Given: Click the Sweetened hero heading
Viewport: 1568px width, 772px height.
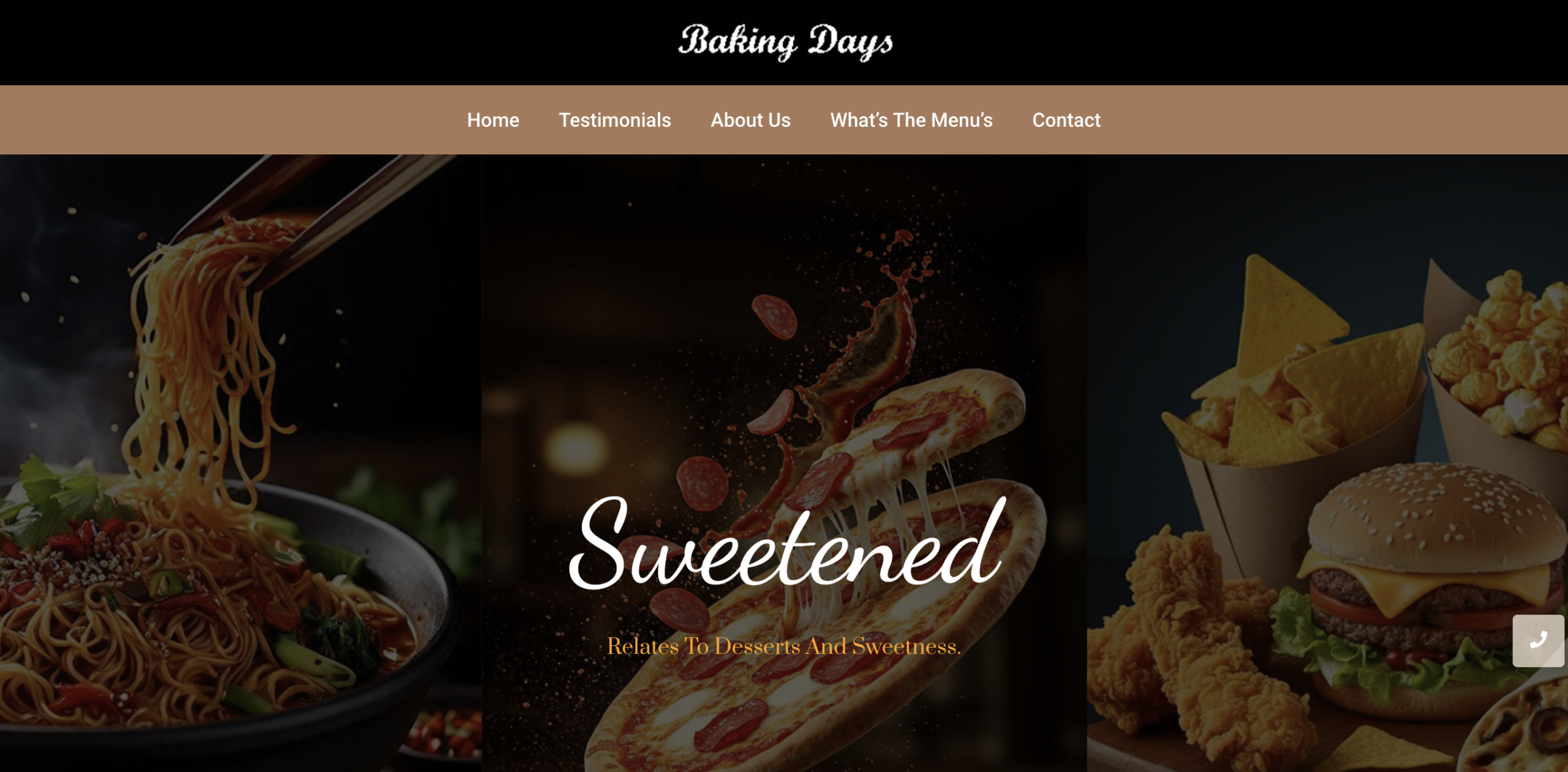Looking at the screenshot, I should point(786,542).
